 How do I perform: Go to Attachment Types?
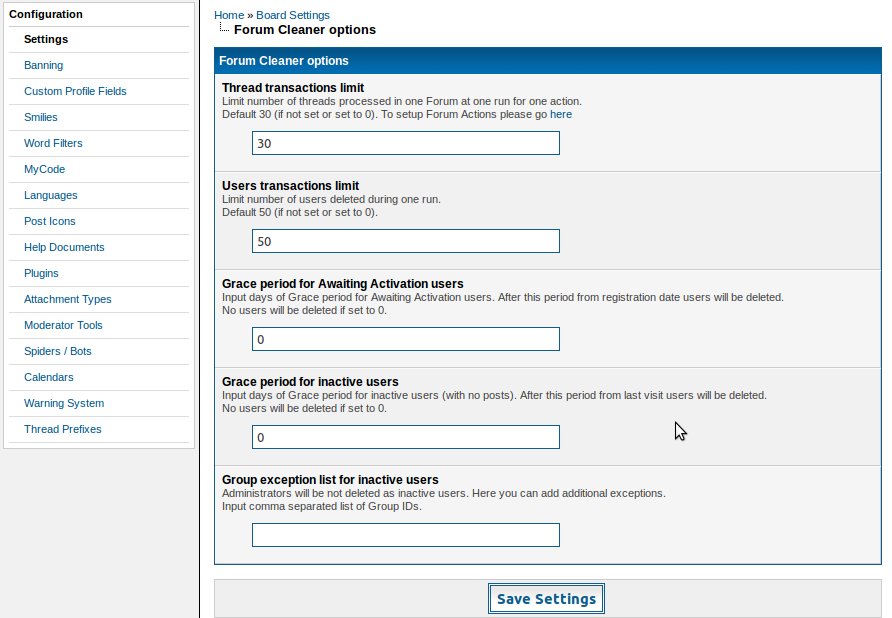pos(67,299)
